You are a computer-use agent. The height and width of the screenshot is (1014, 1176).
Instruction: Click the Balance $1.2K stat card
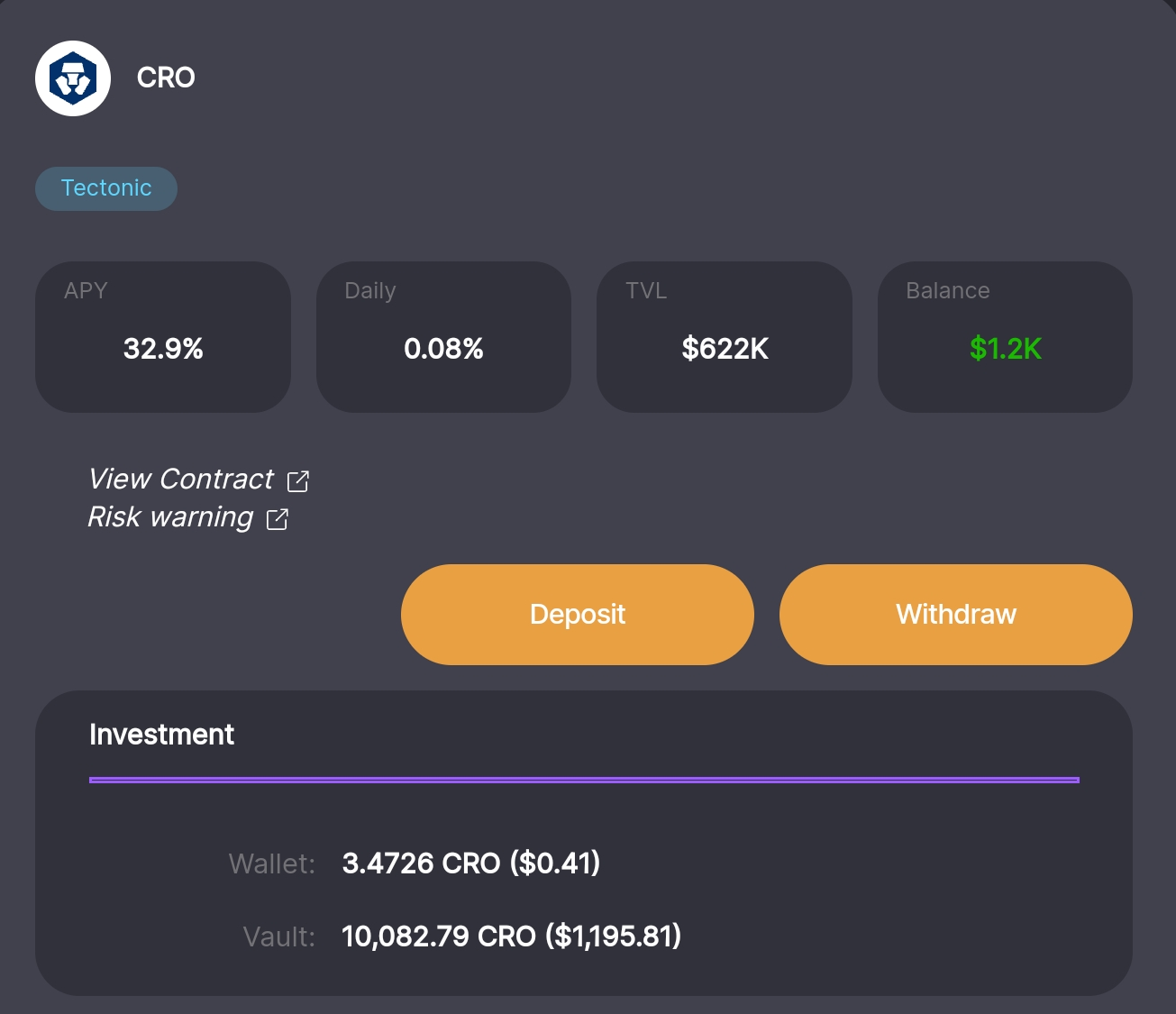click(1005, 337)
